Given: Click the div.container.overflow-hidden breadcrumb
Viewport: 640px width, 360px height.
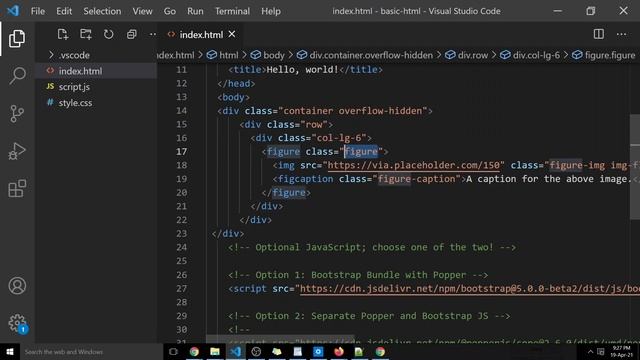Looking at the screenshot, I should (365, 55).
